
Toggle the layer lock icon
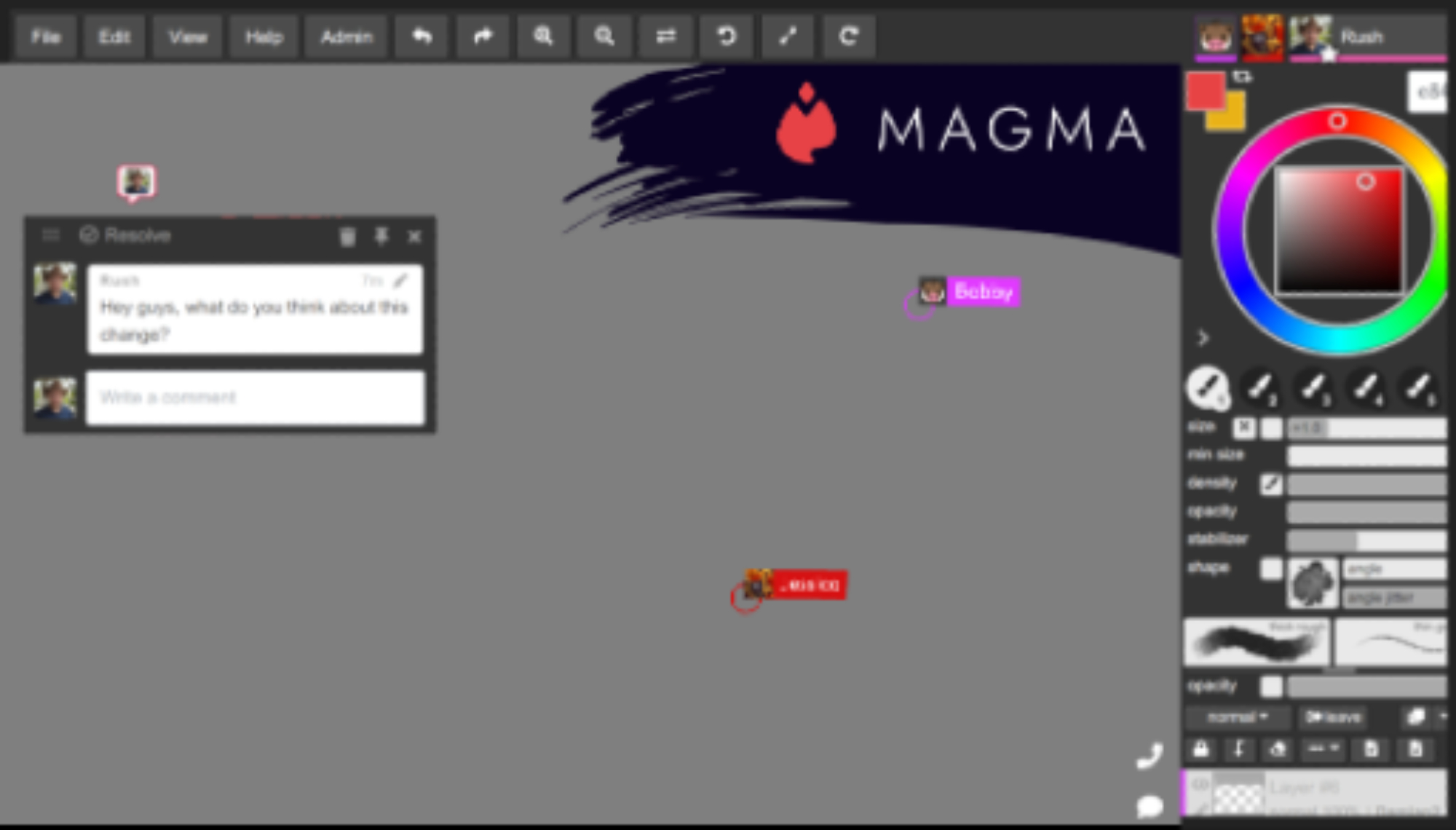[x=1201, y=749]
